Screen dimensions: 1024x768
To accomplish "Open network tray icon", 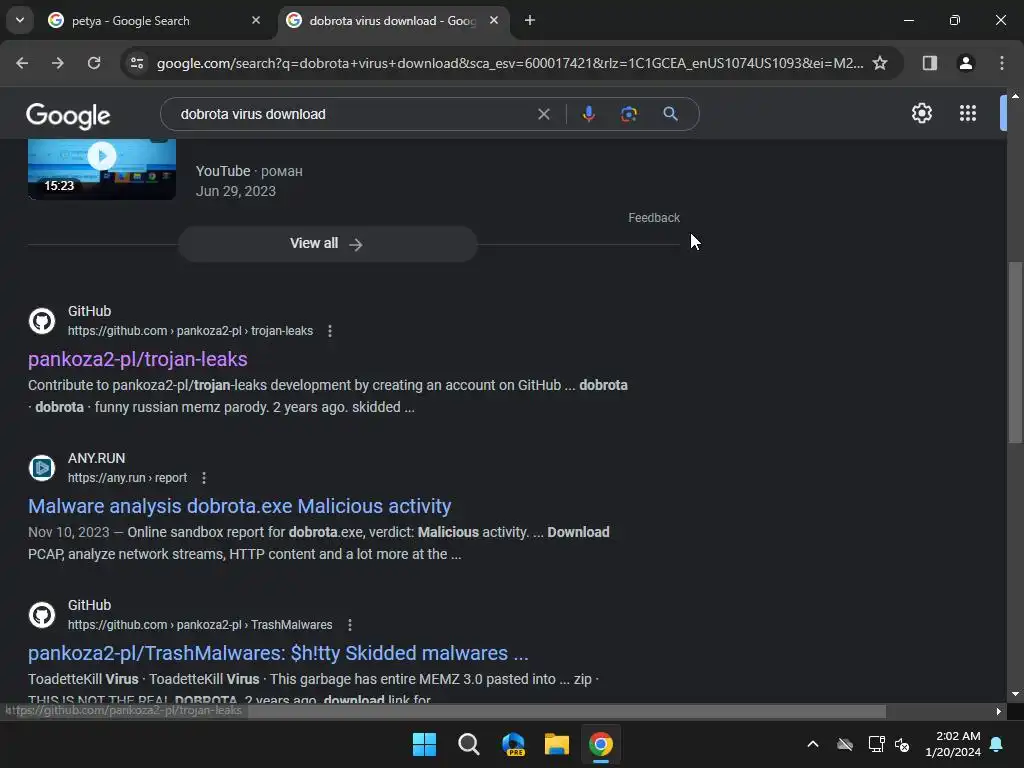I will pos(876,744).
